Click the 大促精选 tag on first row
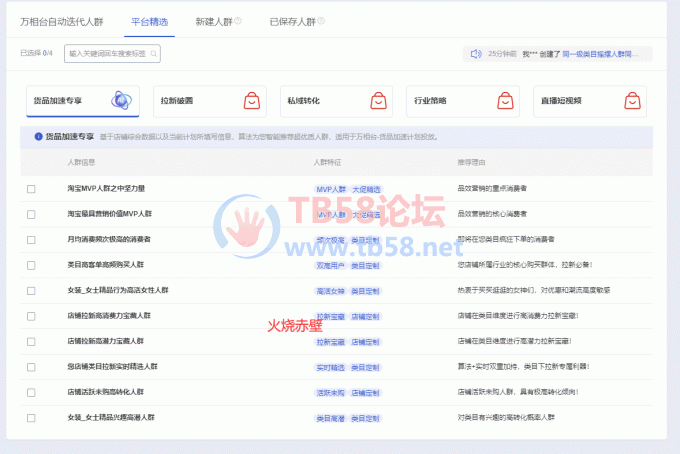Screen dimensions: 680x454 365,188
